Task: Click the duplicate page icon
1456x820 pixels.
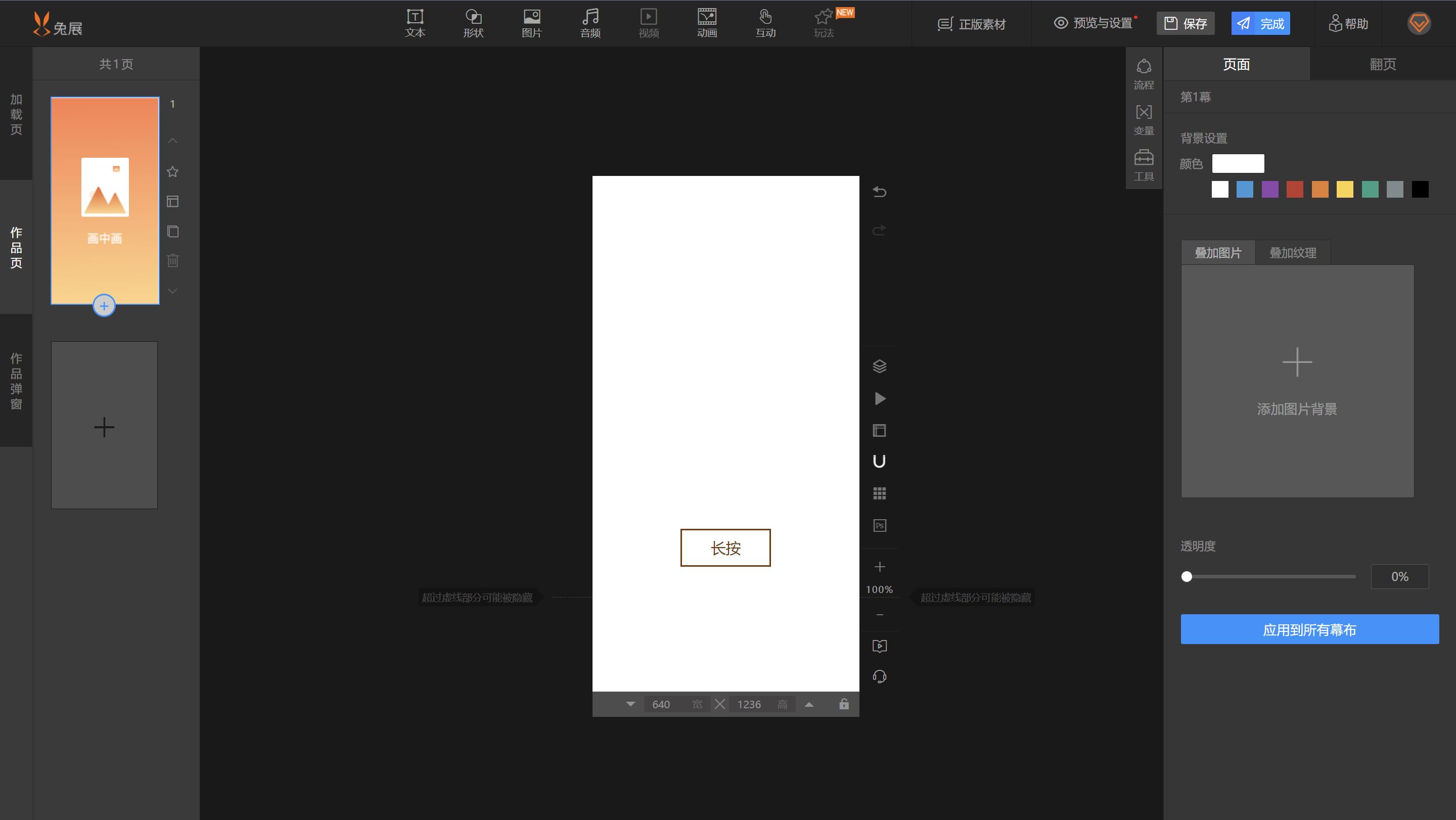Action: click(173, 231)
